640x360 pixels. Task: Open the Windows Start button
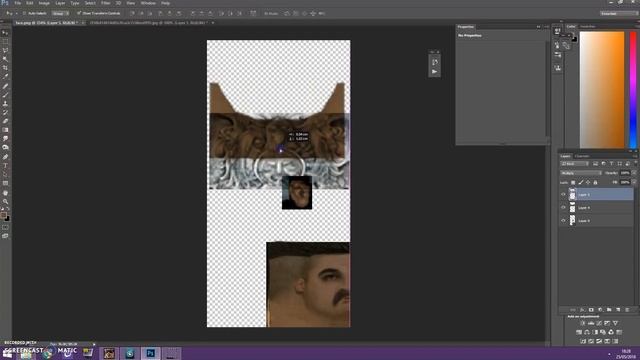click(7, 353)
